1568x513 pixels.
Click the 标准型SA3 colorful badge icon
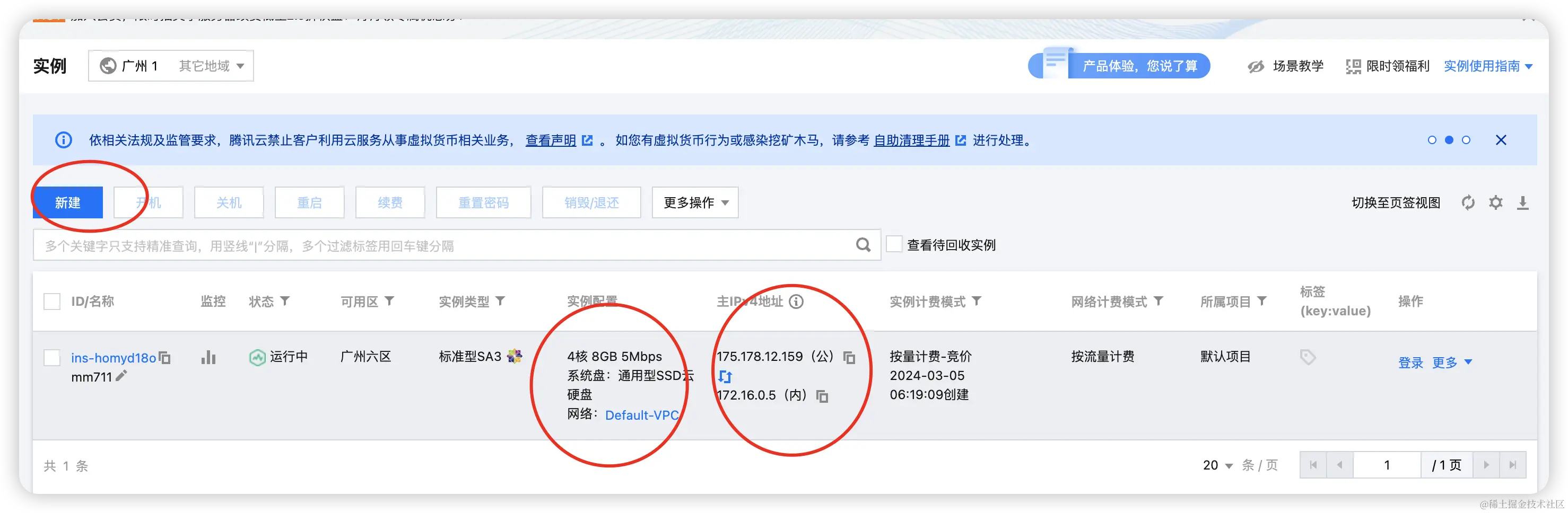click(515, 356)
